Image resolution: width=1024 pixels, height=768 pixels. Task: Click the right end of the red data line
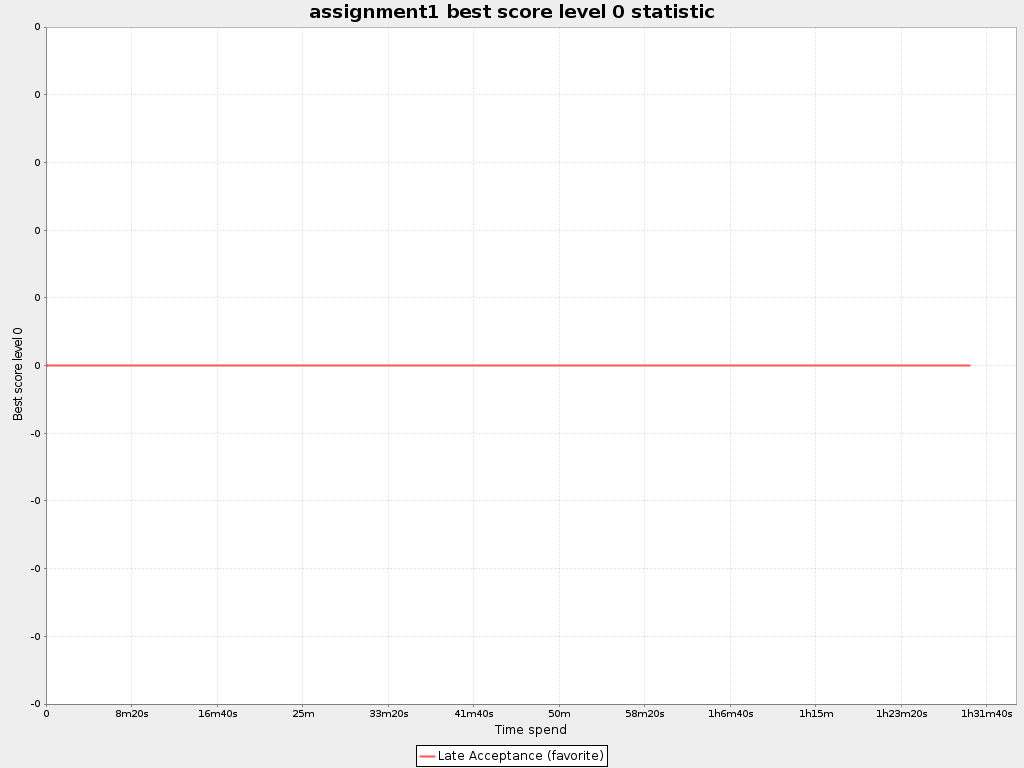coord(969,365)
